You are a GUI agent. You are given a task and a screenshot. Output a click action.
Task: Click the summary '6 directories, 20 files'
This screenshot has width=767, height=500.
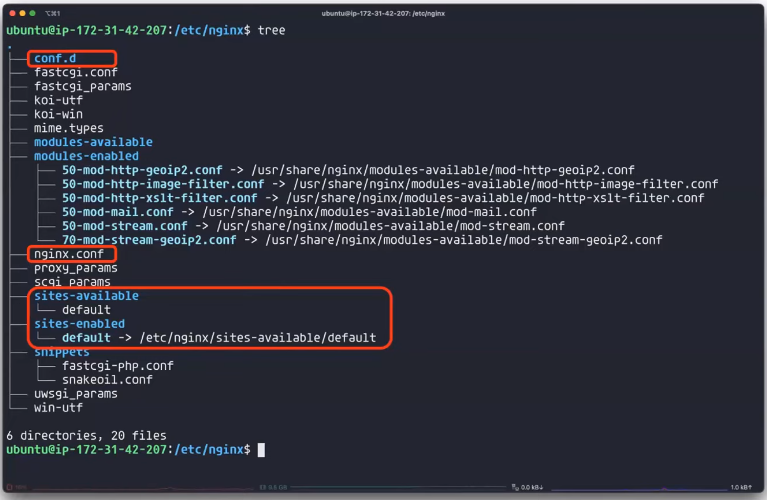point(86,436)
